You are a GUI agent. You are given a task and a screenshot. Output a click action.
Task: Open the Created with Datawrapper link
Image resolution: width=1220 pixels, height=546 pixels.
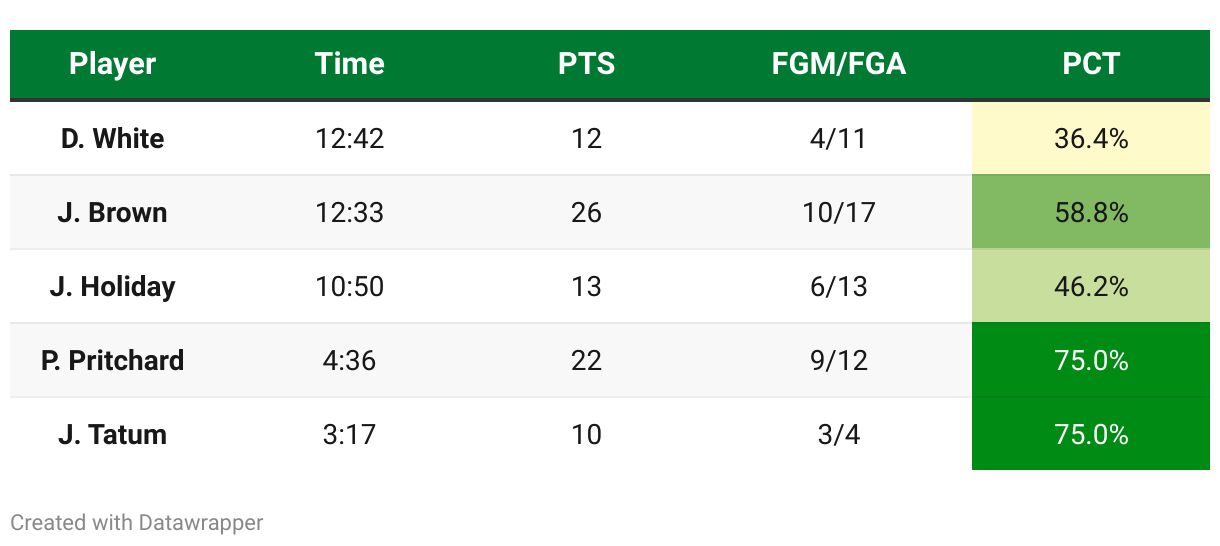coord(137,522)
